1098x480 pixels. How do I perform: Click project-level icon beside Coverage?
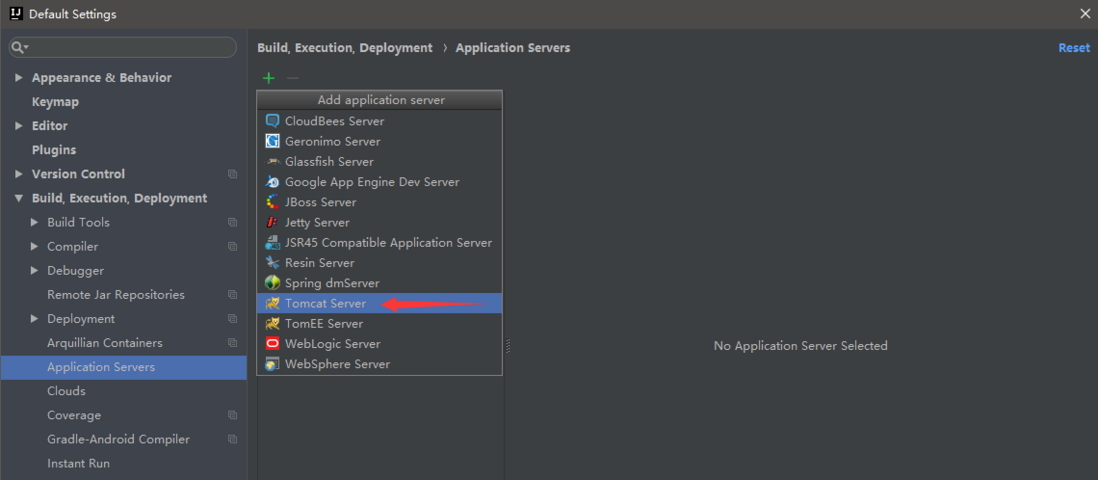click(232, 416)
